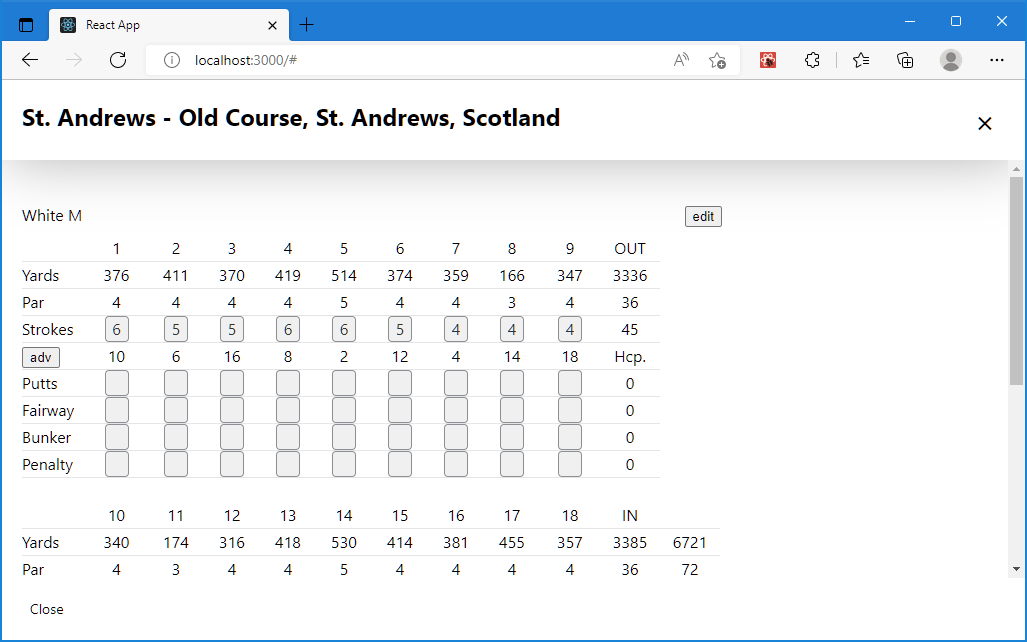1027x642 pixels.
Task: Click the scrollbar up arrow
Action: point(1016,169)
